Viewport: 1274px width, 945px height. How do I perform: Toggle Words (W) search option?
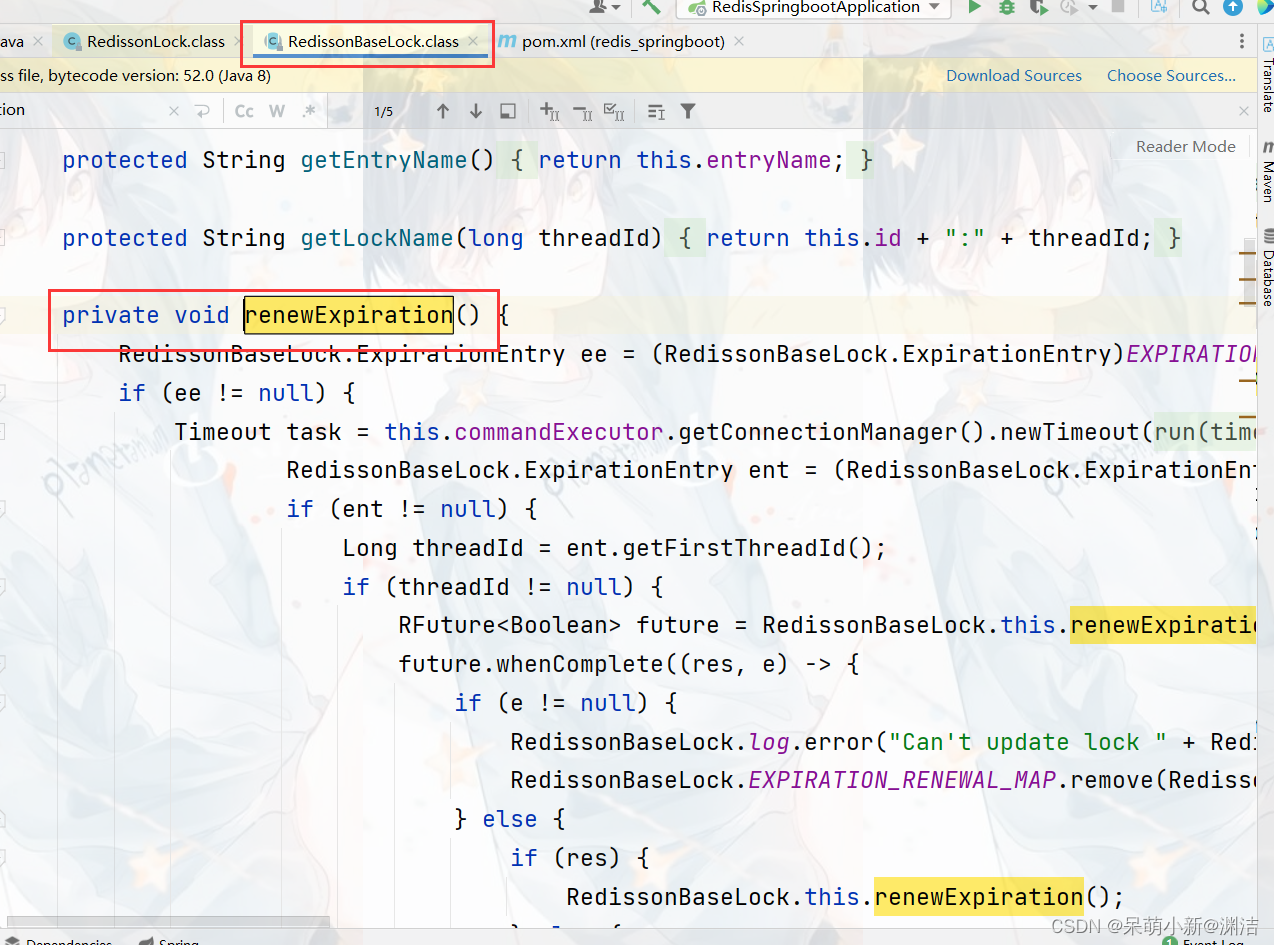(x=277, y=111)
